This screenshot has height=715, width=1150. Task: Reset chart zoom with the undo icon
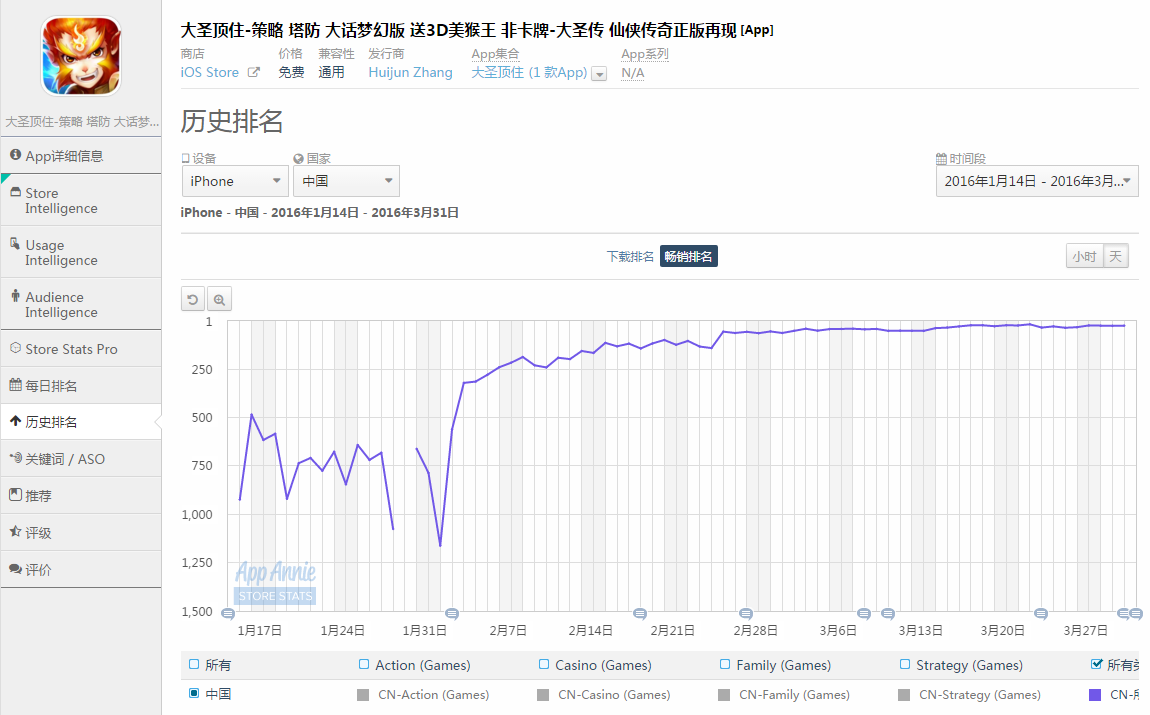pos(193,299)
